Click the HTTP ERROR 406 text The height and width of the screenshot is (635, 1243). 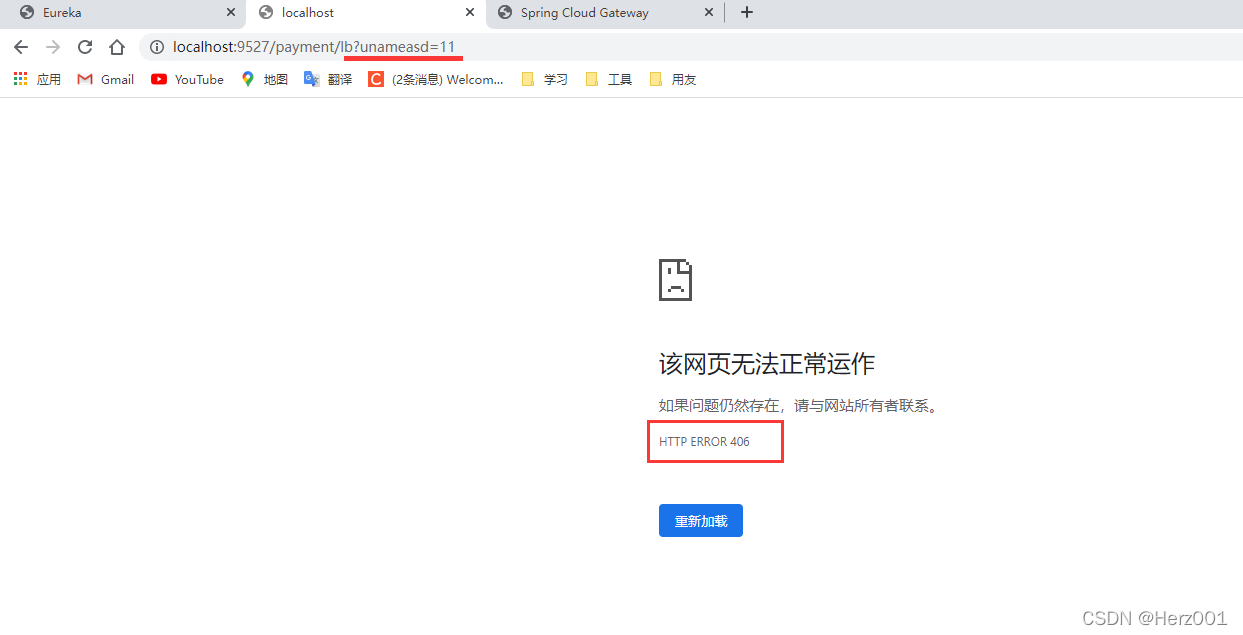tap(704, 441)
